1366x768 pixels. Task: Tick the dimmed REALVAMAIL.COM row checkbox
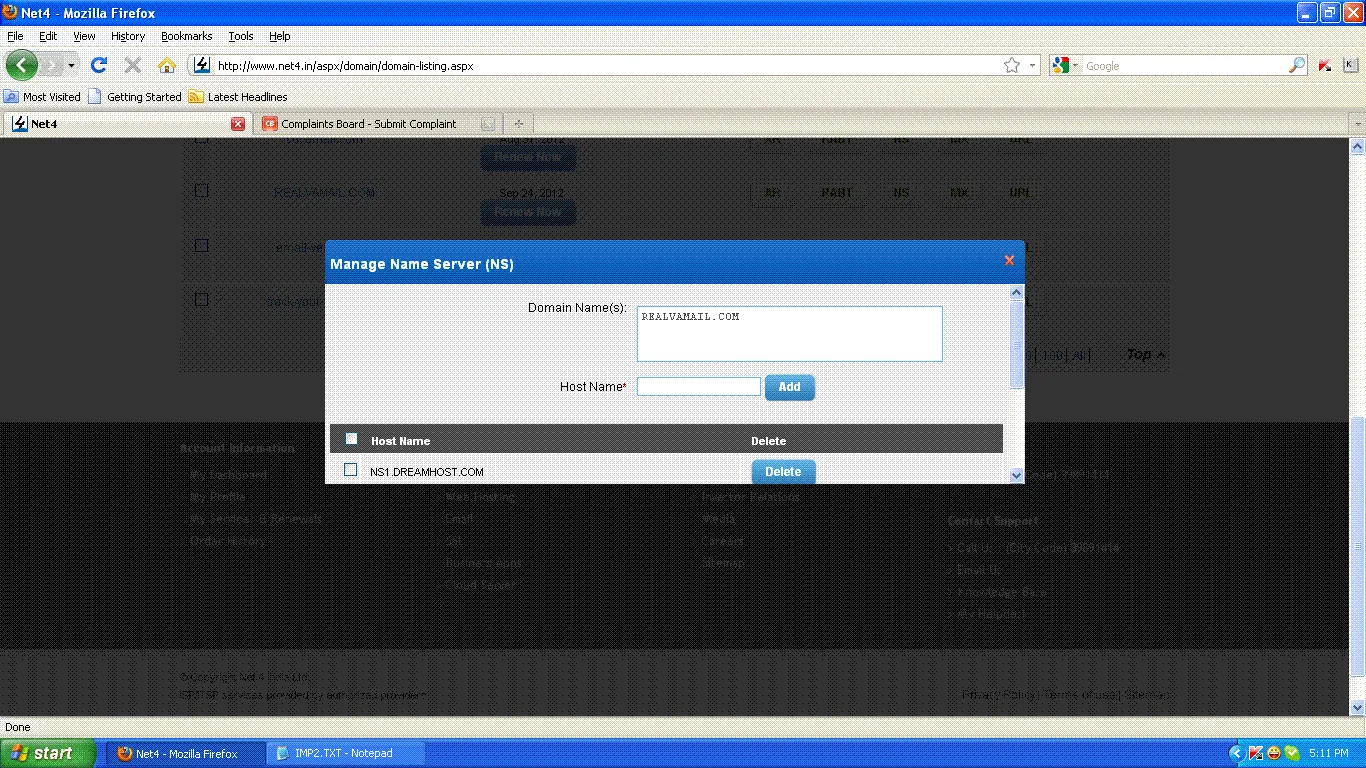click(201, 190)
